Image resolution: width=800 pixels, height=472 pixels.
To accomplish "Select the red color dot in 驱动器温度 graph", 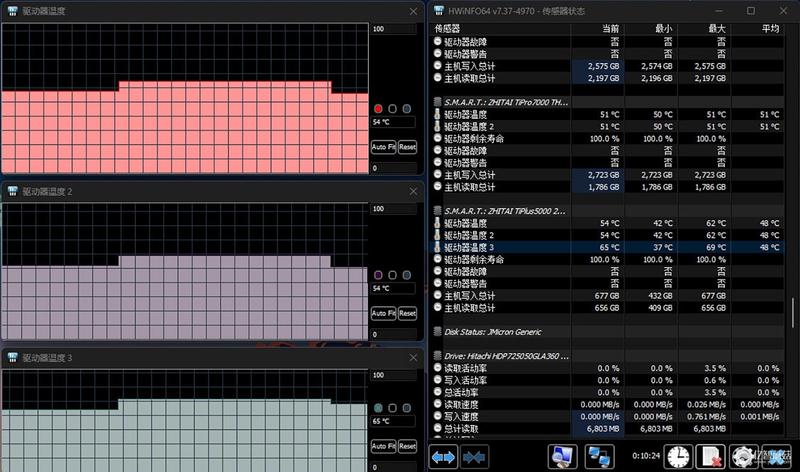I will pyautogui.click(x=378, y=109).
